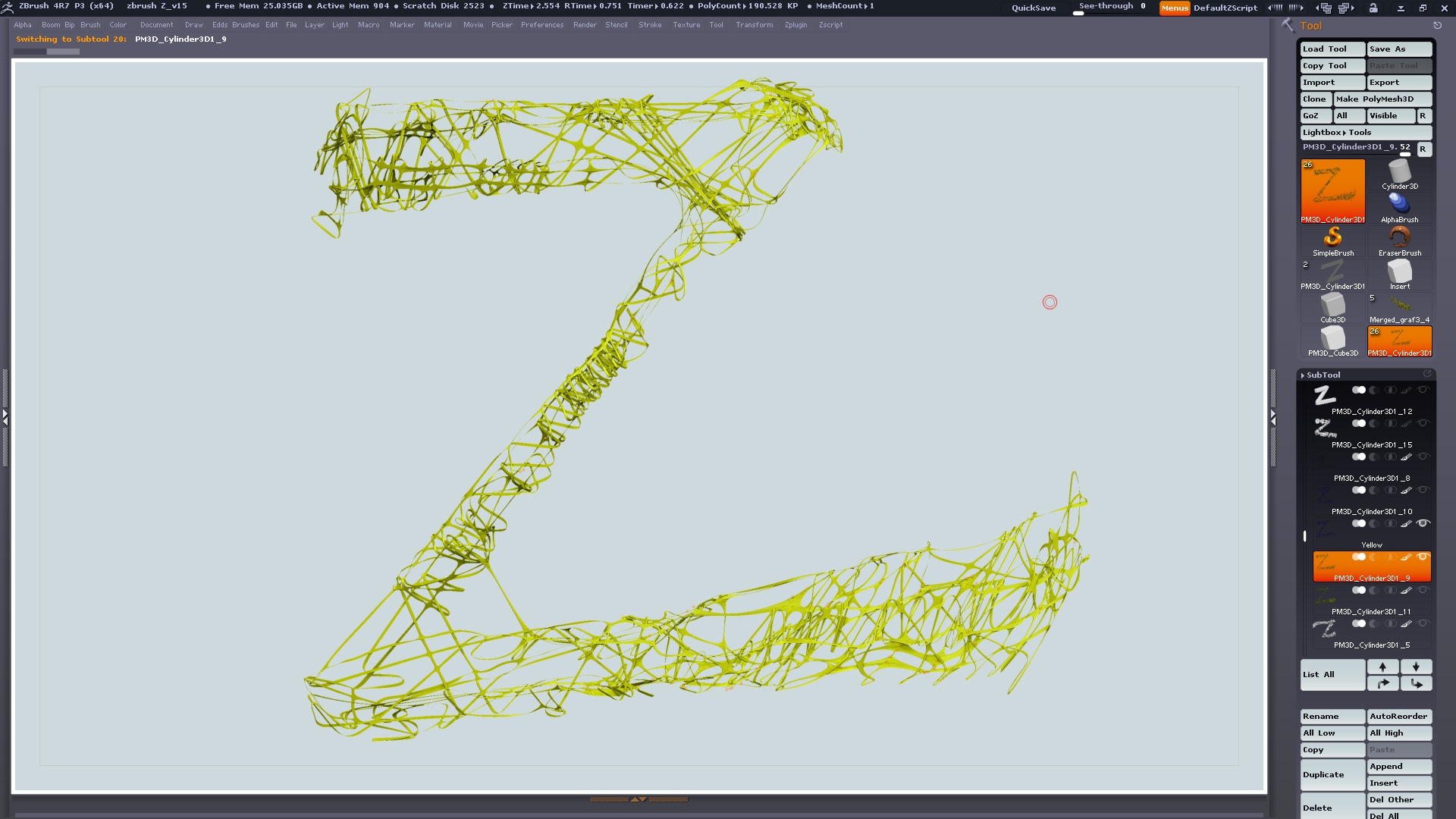Viewport: 1456px width, 819px height.
Task: Show the PM3D_Cylinder3D1_12 subtool with eye icon
Action: click(1423, 390)
